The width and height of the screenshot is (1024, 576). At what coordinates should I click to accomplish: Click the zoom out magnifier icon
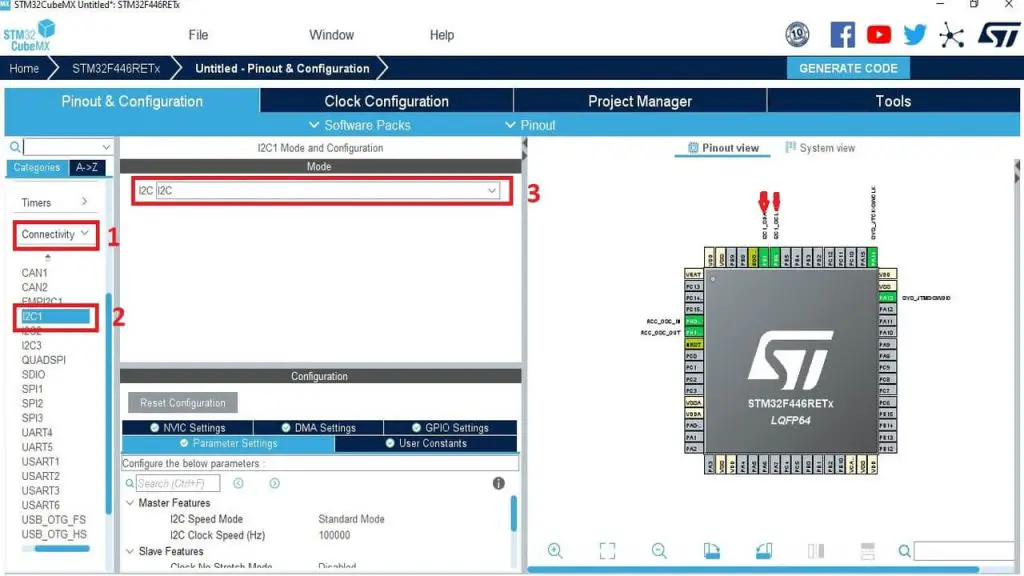pyautogui.click(x=659, y=551)
